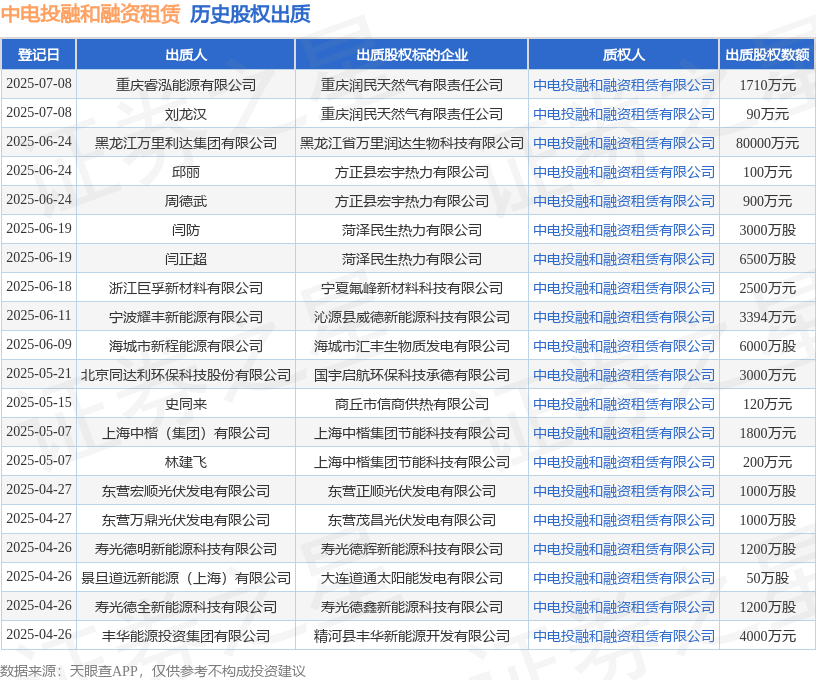Click the 质权人 column header
Screen dimensions: 816x680
point(623,55)
